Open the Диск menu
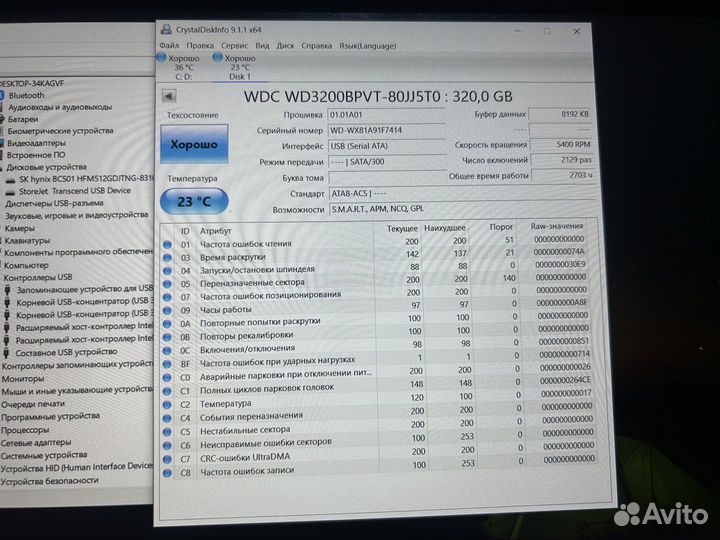 click(285, 45)
